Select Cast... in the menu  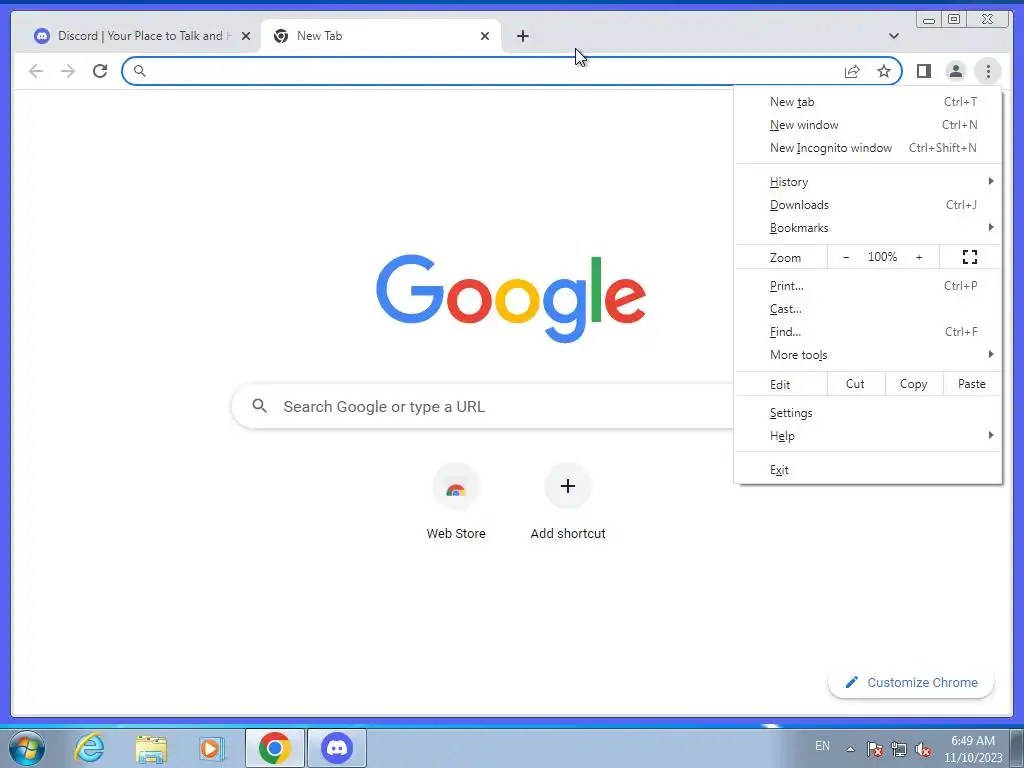pyautogui.click(x=868, y=309)
